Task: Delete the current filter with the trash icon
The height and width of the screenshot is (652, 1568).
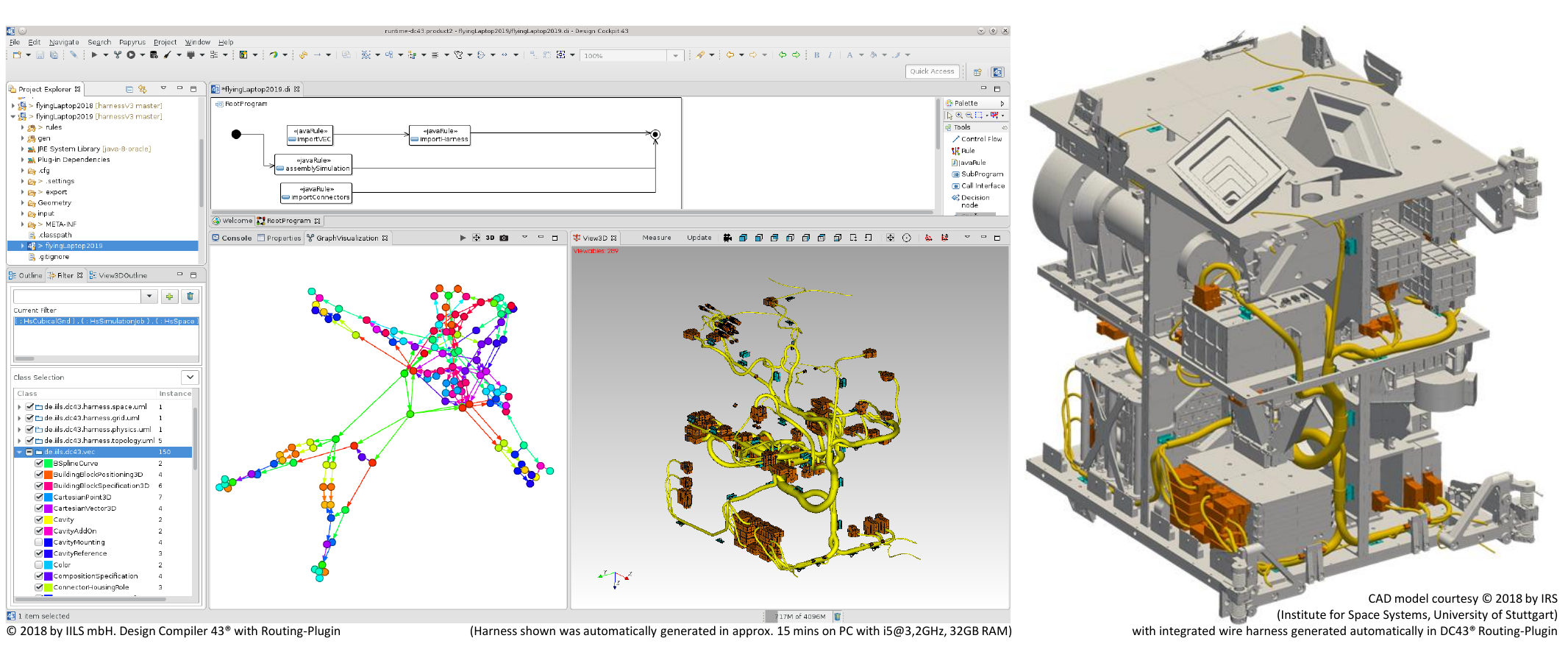Action: [x=190, y=297]
